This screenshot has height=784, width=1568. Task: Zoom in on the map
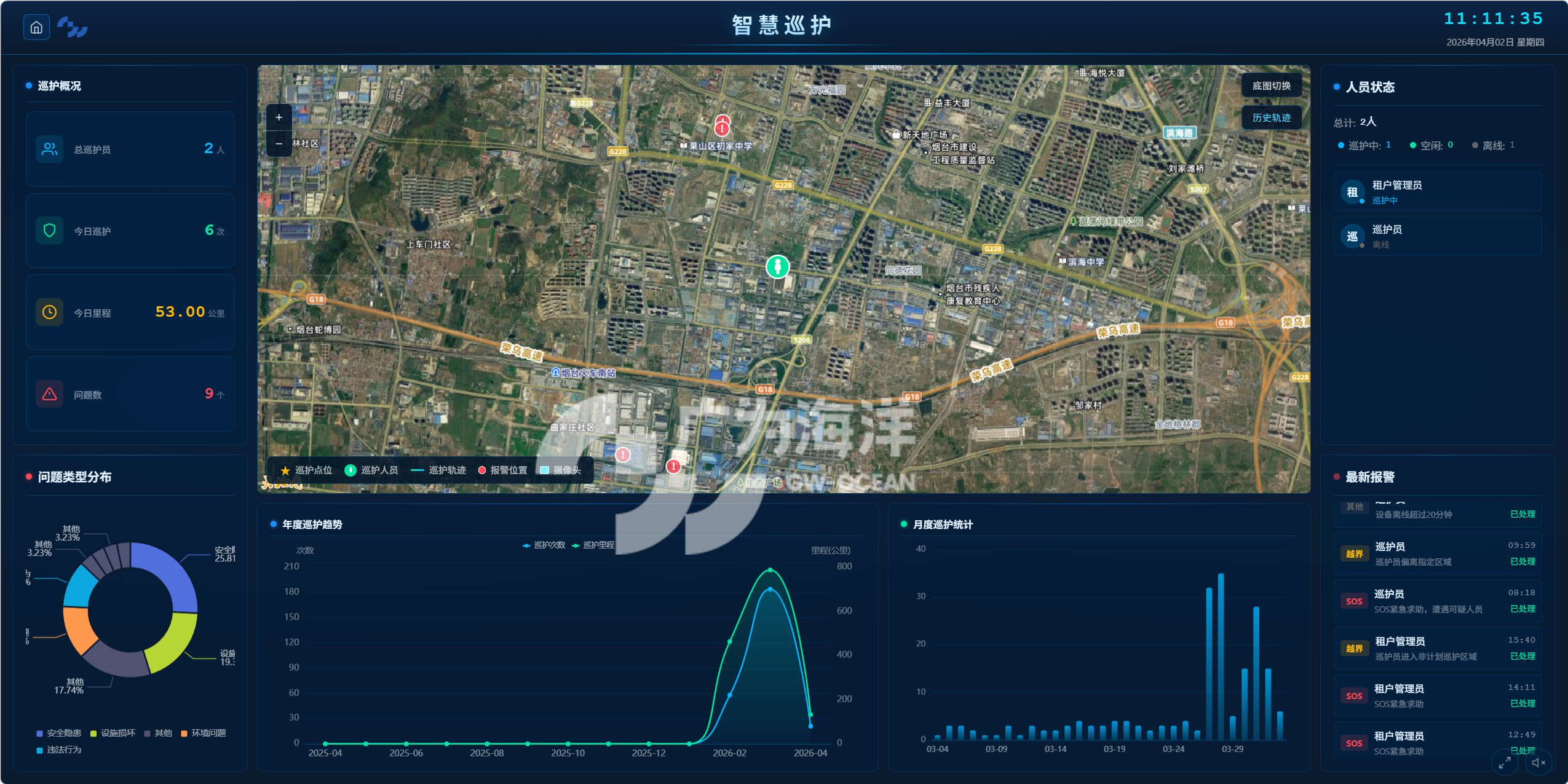[x=279, y=117]
